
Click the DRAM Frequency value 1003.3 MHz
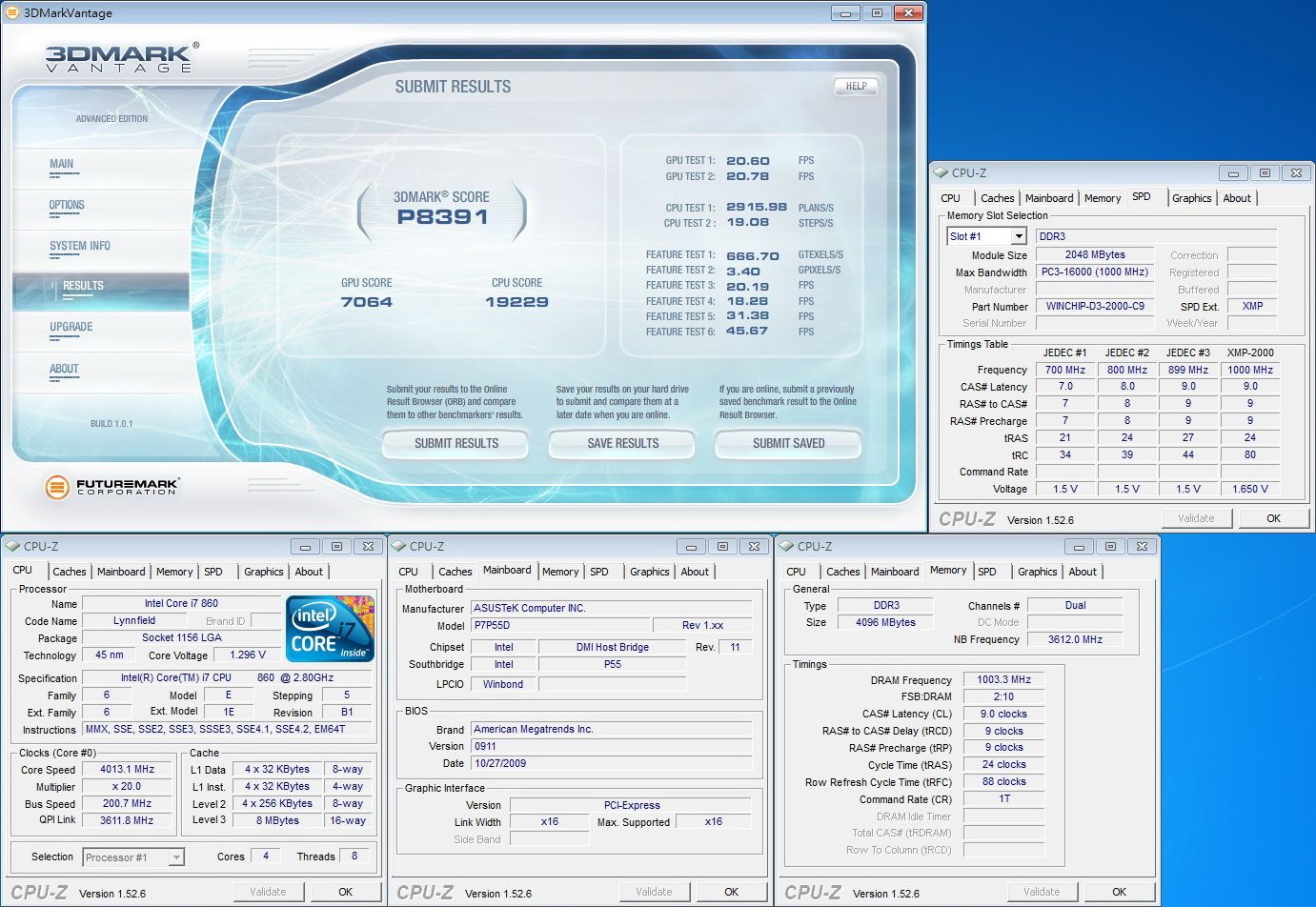(x=1003, y=679)
